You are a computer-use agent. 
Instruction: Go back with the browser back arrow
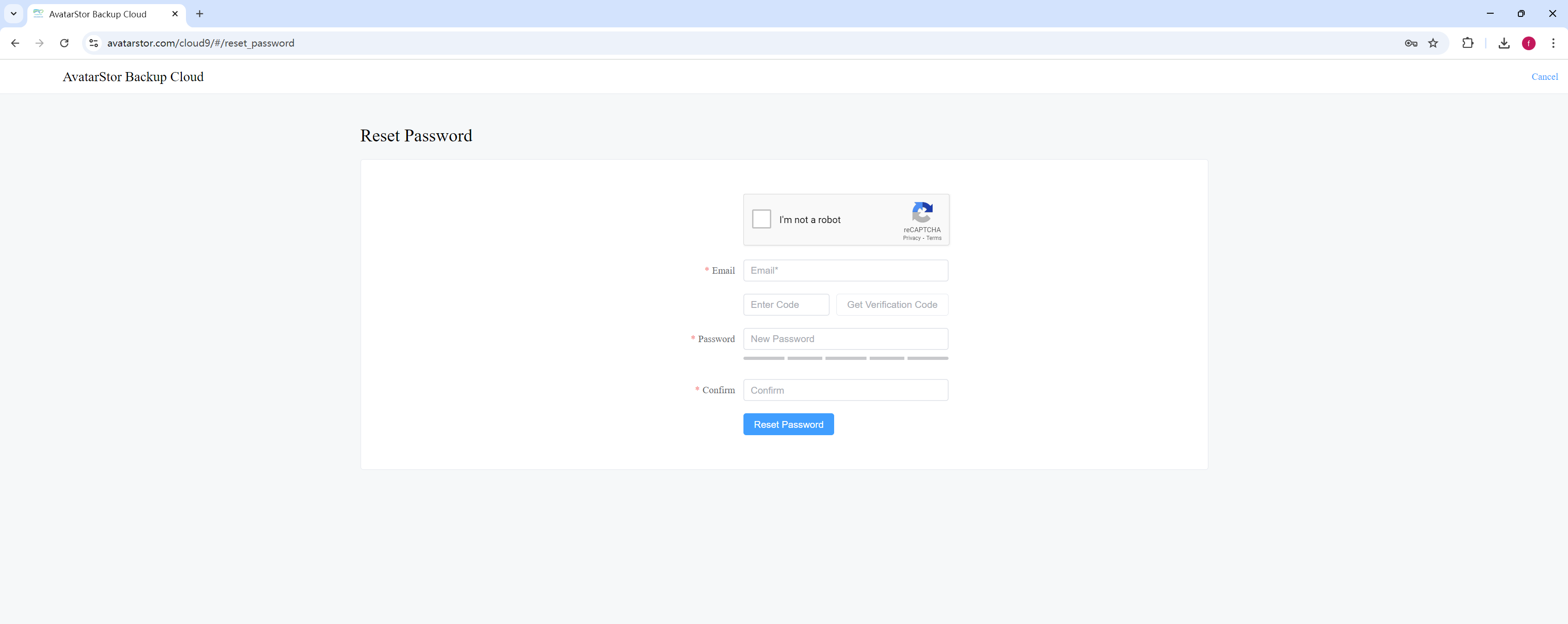click(15, 43)
